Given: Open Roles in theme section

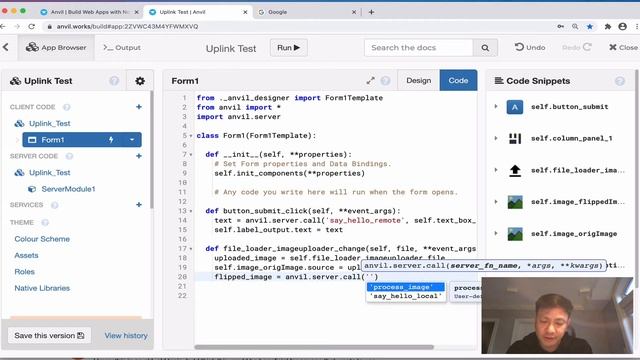Looking at the screenshot, I should [x=24, y=271].
